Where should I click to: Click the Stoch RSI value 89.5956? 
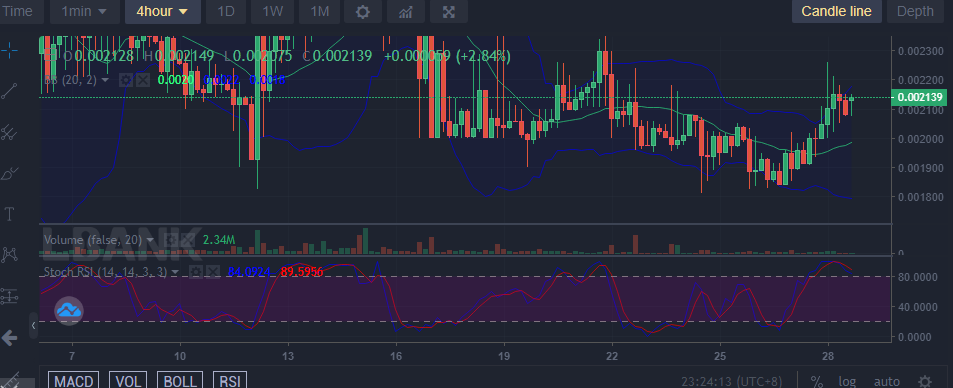[301, 272]
